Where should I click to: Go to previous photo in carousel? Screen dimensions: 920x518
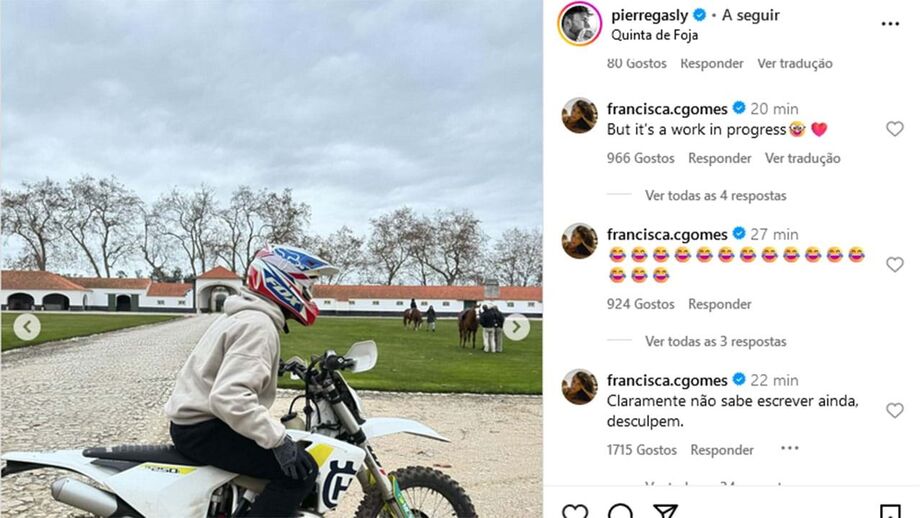(27, 327)
